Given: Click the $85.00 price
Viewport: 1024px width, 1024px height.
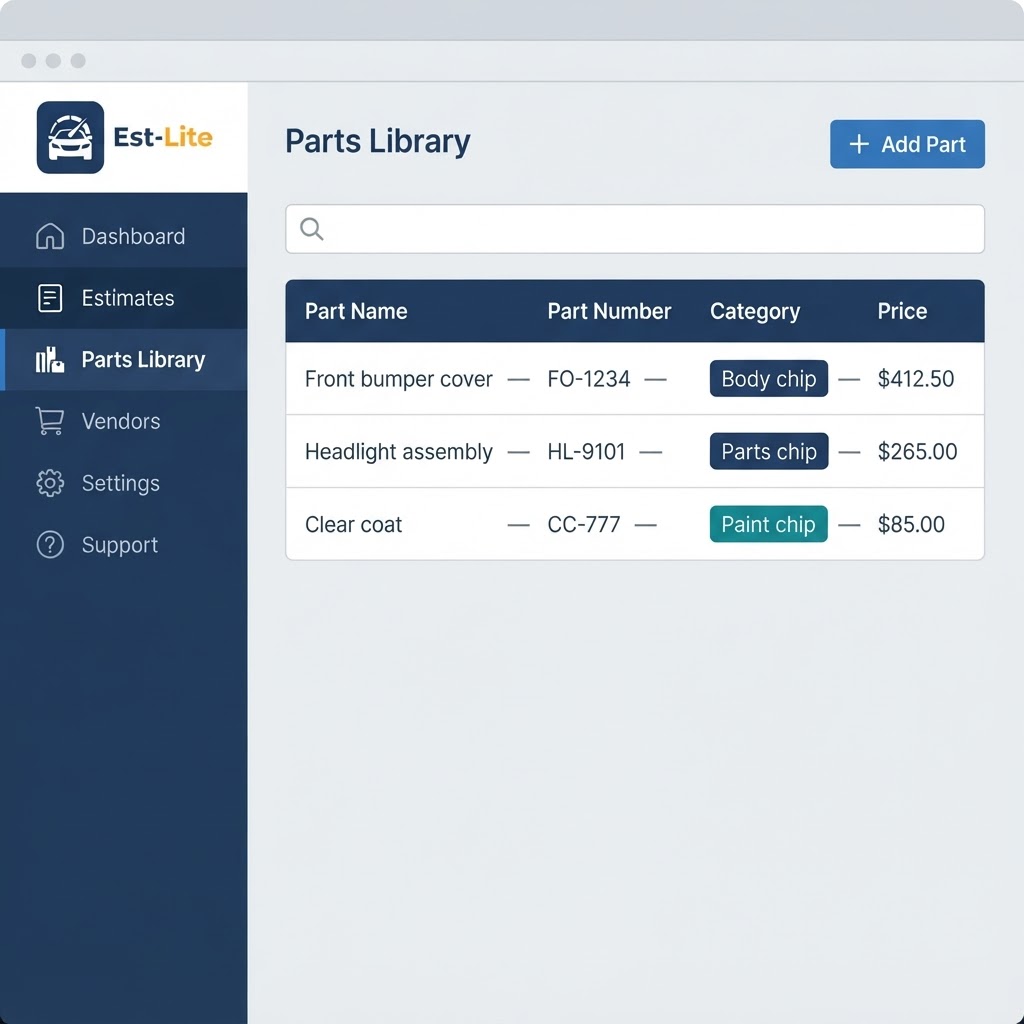Looking at the screenshot, I should pos(911,524).
